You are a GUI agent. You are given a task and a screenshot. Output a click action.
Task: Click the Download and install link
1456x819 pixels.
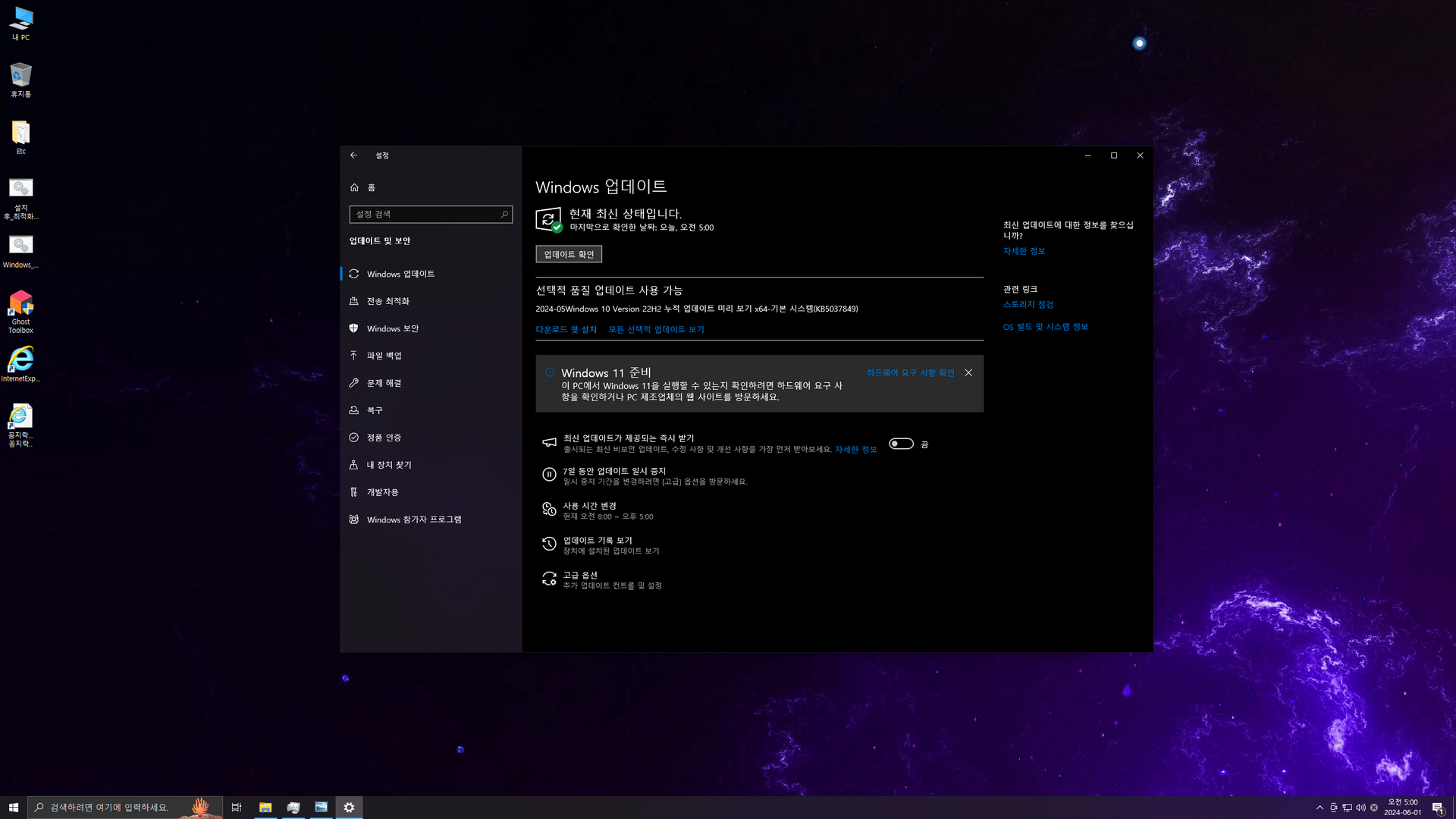[x=566, y=330]
